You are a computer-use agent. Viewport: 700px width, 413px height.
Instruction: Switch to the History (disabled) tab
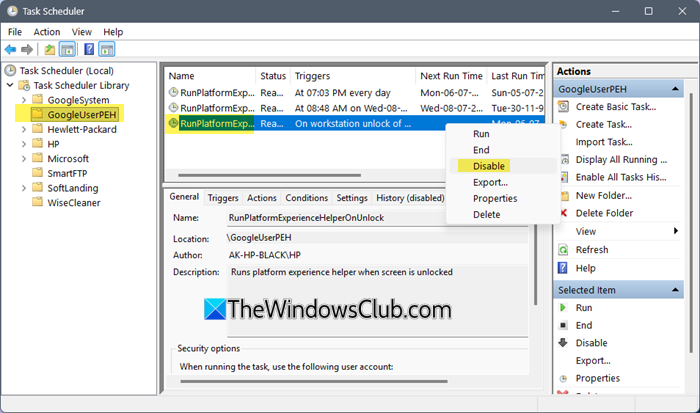pos(410,198)
